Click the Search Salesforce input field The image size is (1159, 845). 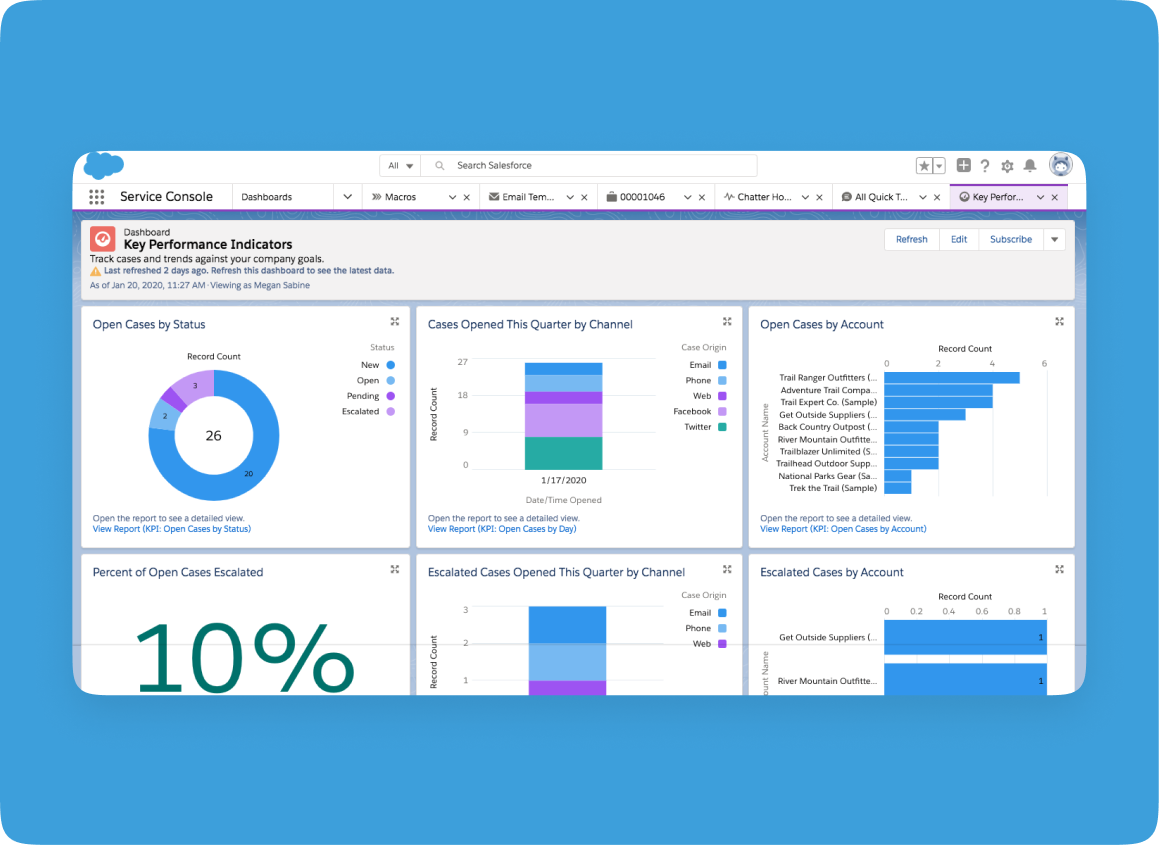tap(600, 166)
